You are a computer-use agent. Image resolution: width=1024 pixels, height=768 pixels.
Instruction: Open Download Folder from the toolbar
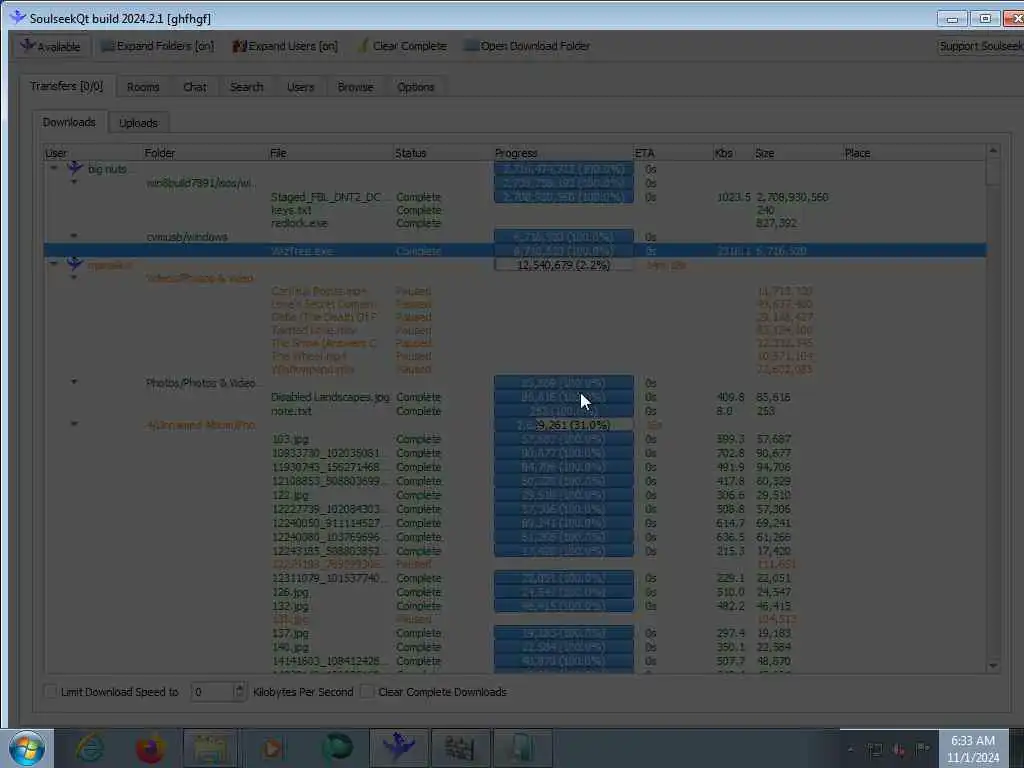pyautogui.click(x=527, y=46)
